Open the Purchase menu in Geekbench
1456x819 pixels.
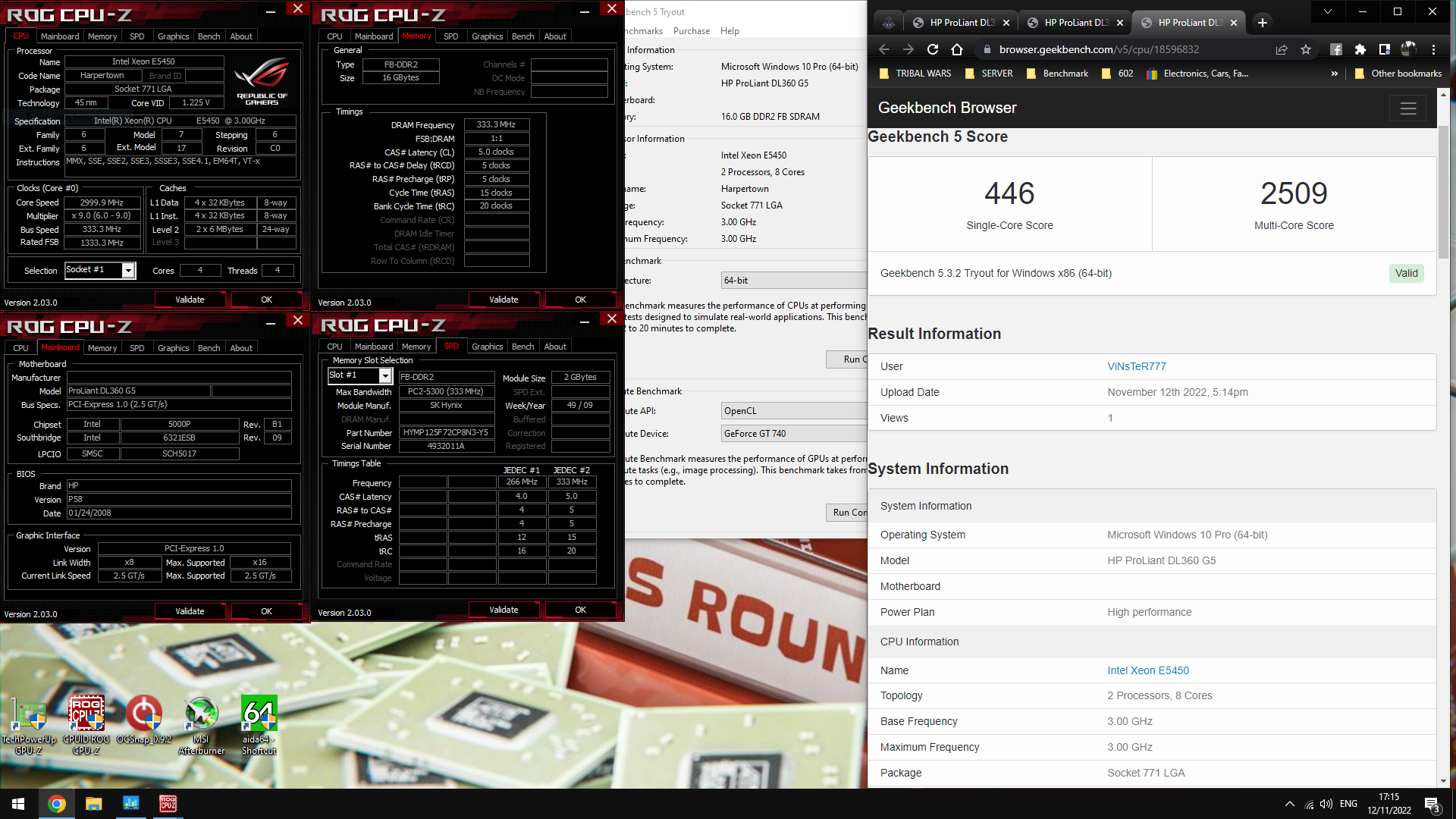coord(691,31)
